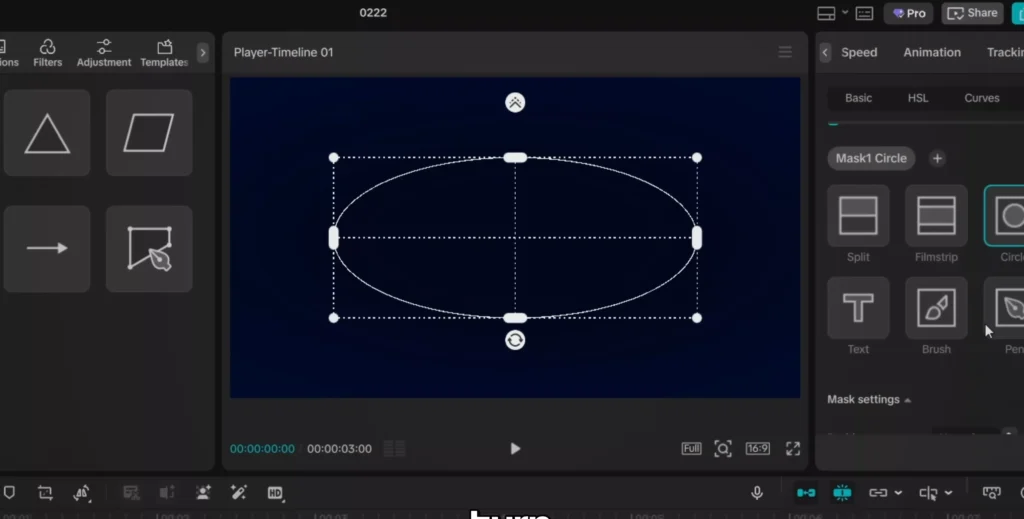This screenshot has height=519, width=1024.
Task: Open the 16:9 aspect ratio selector
Action: click(x=758, y=448)
